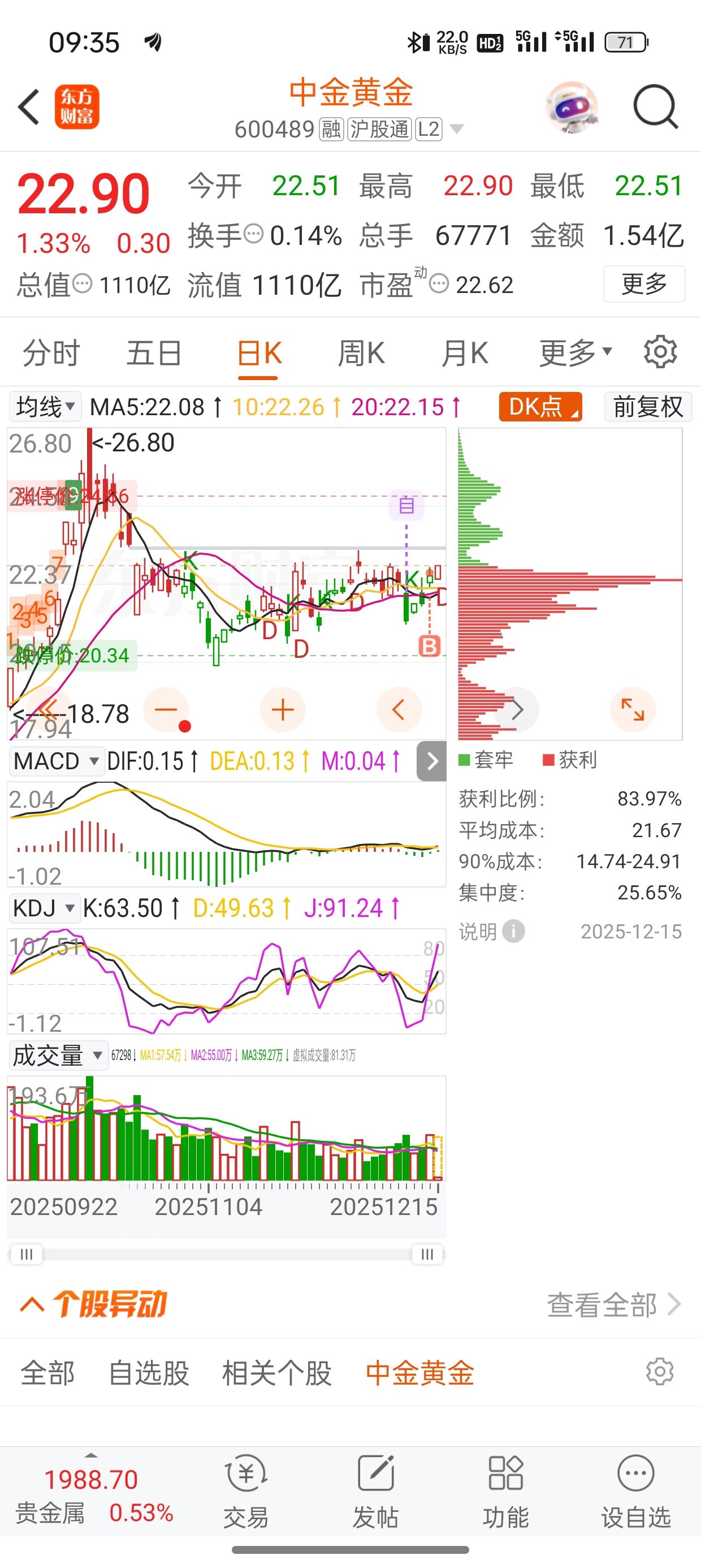701x1568 pixels.
Task: Tap the single left arrow chart button
Action: click(x=399, y=710)
